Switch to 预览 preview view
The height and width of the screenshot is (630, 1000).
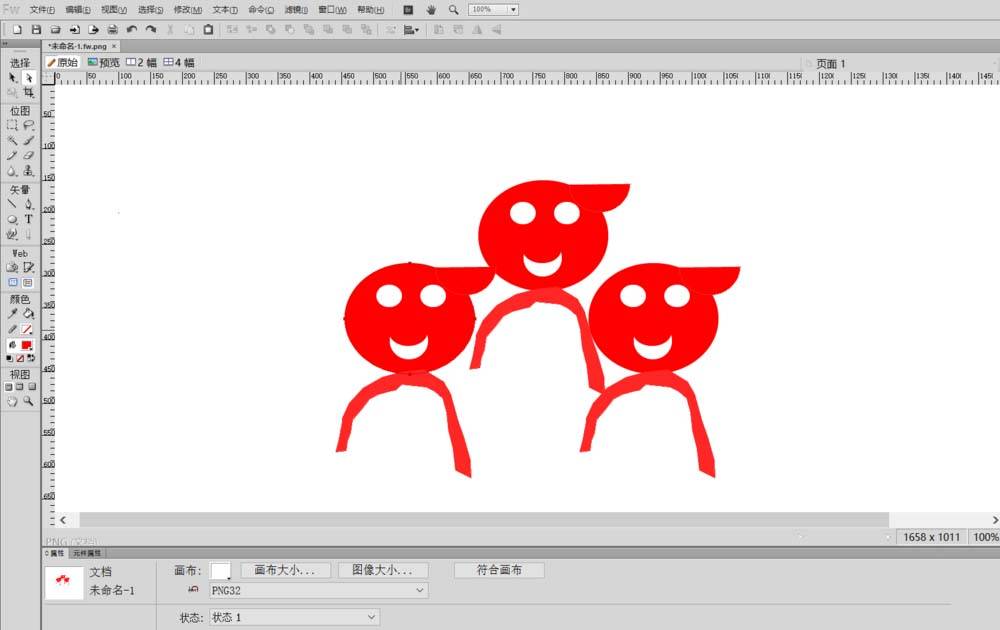point(103,62)
